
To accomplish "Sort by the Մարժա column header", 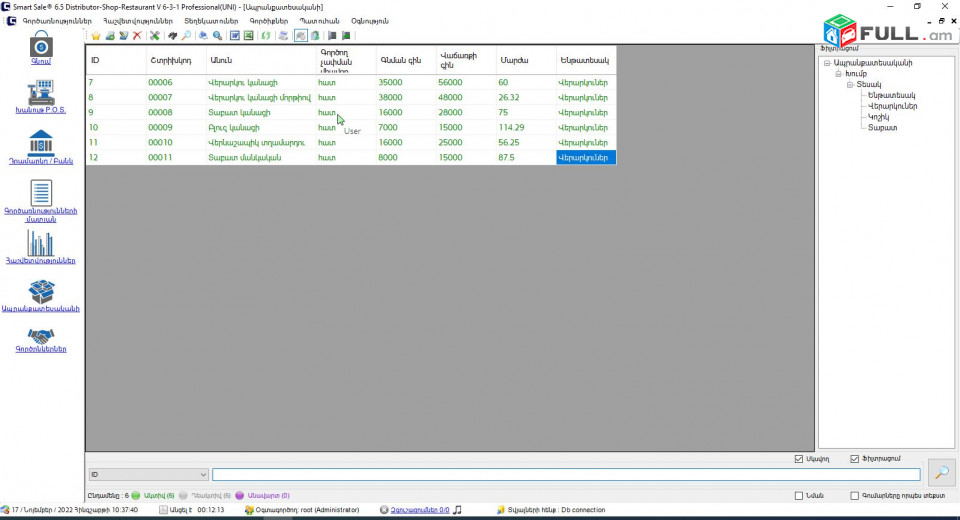I will click(526, 60).
